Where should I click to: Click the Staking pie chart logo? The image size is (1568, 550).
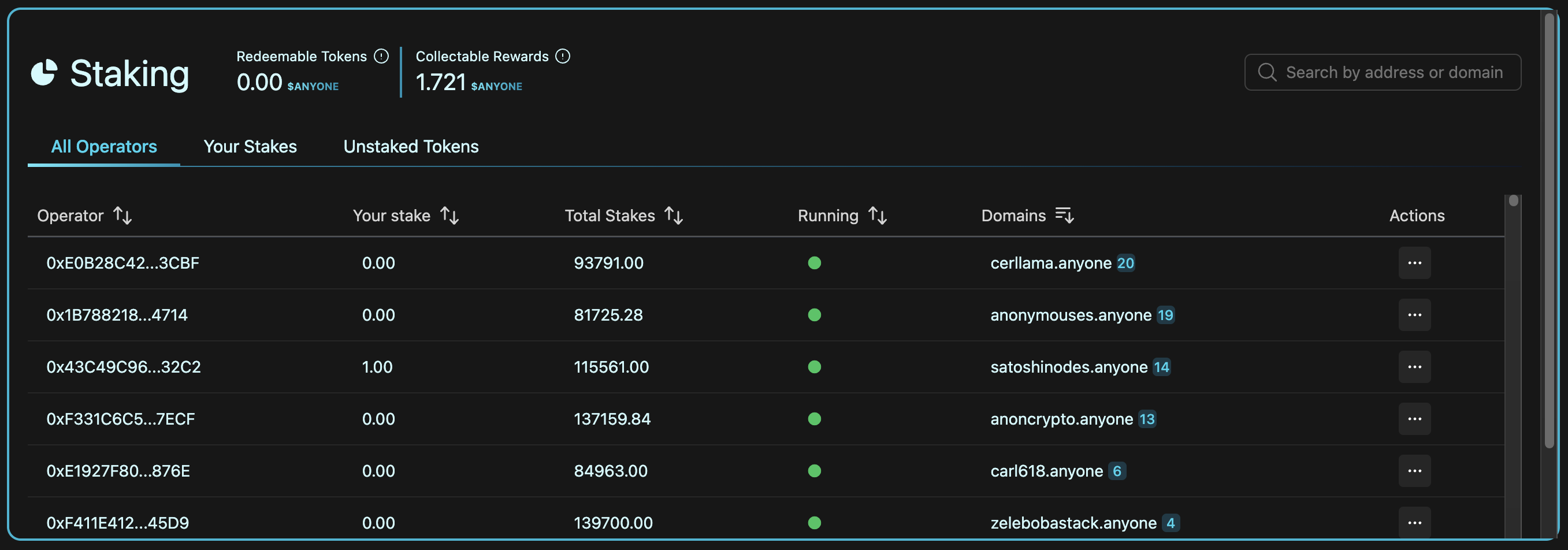click(x=44, y=73)
